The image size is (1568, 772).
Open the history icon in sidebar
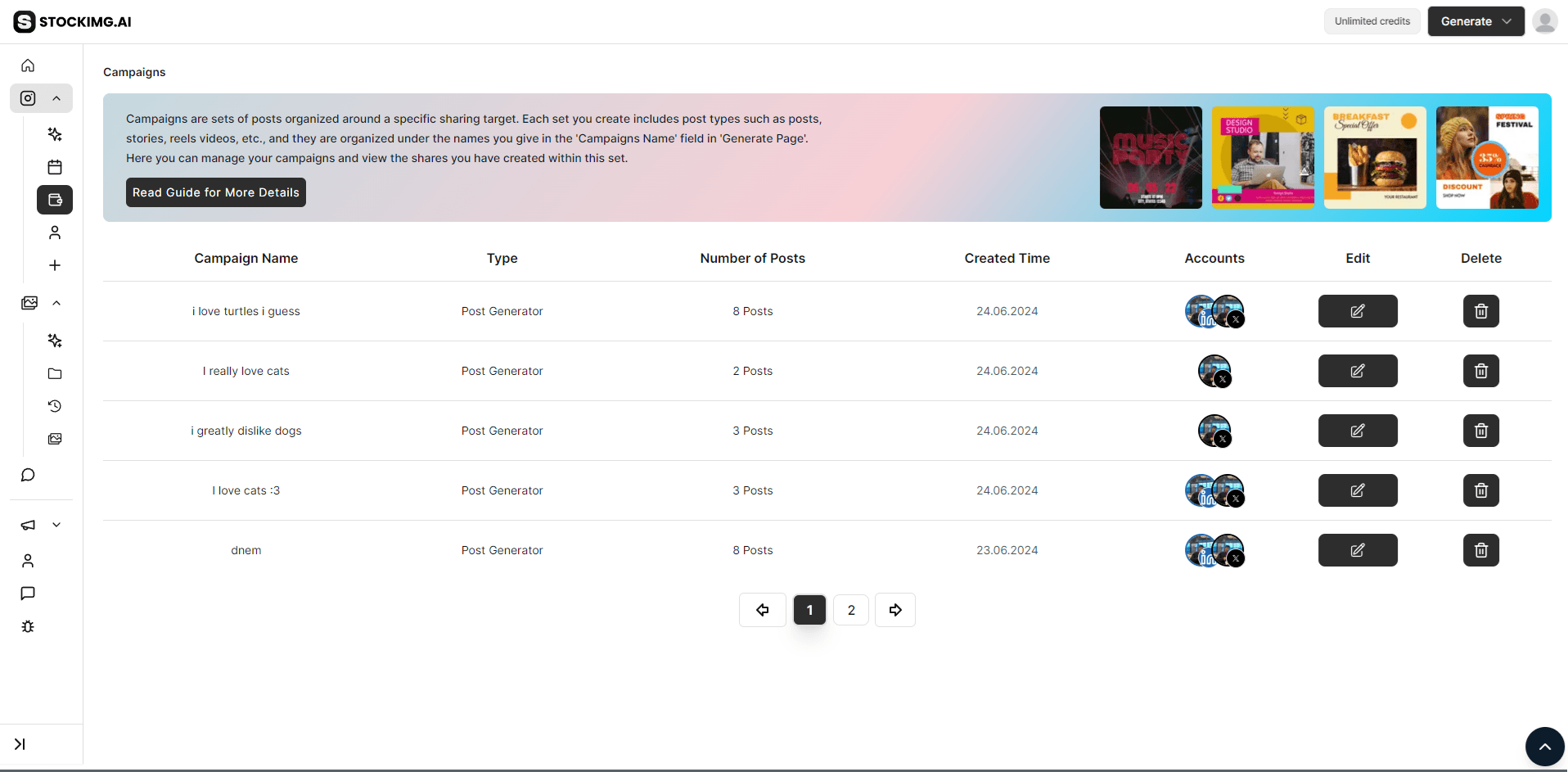point(55,406)
